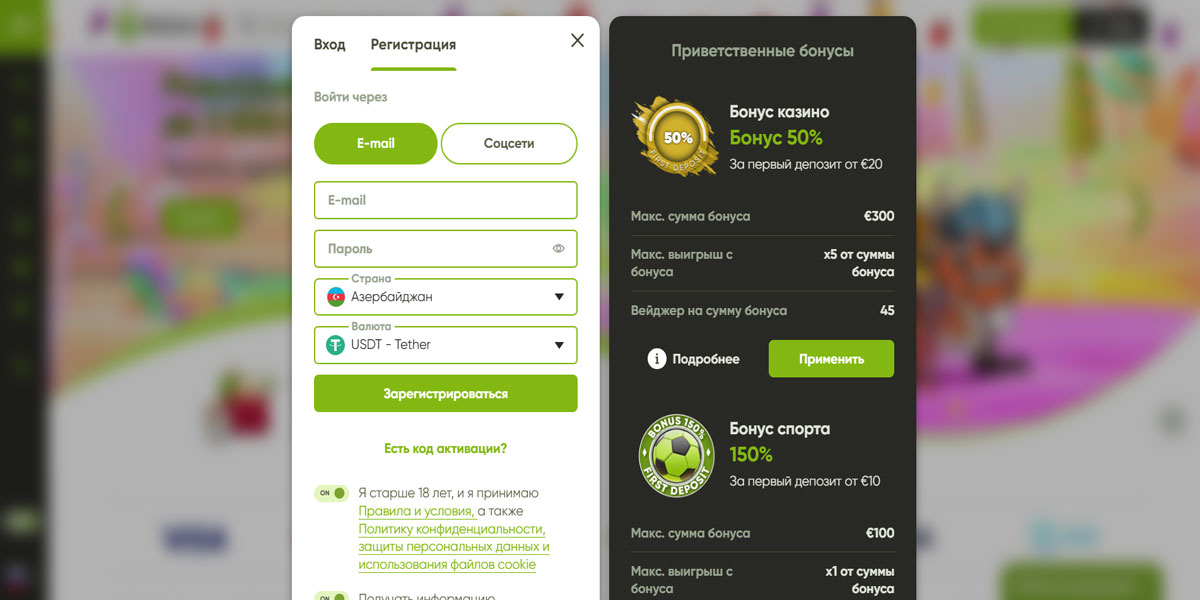Click the soccer ball 150% bonus badge
Image resolution: width=1200 pixels, height=600 pixels.
pos(675,455)
